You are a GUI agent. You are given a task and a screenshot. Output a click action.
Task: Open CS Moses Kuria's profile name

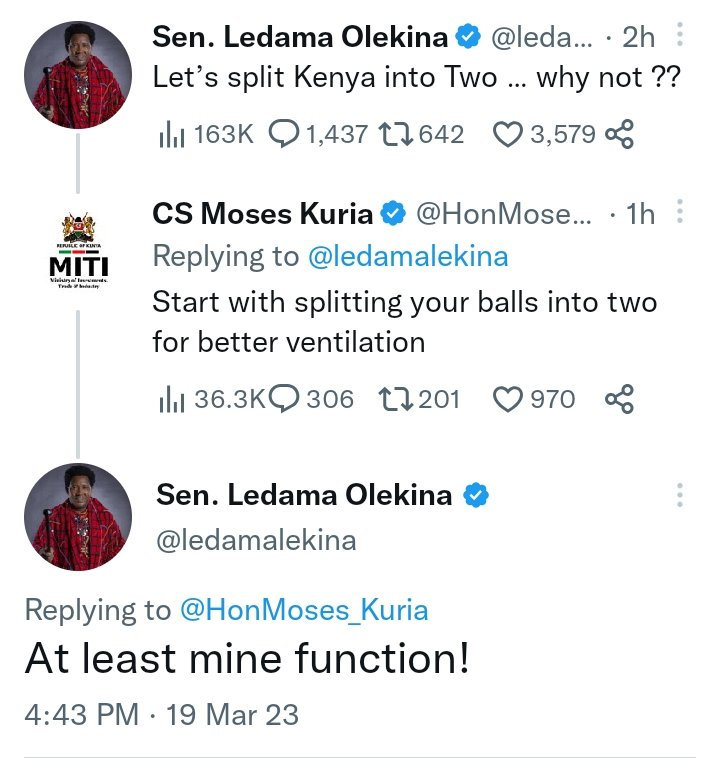pos(264,213)
